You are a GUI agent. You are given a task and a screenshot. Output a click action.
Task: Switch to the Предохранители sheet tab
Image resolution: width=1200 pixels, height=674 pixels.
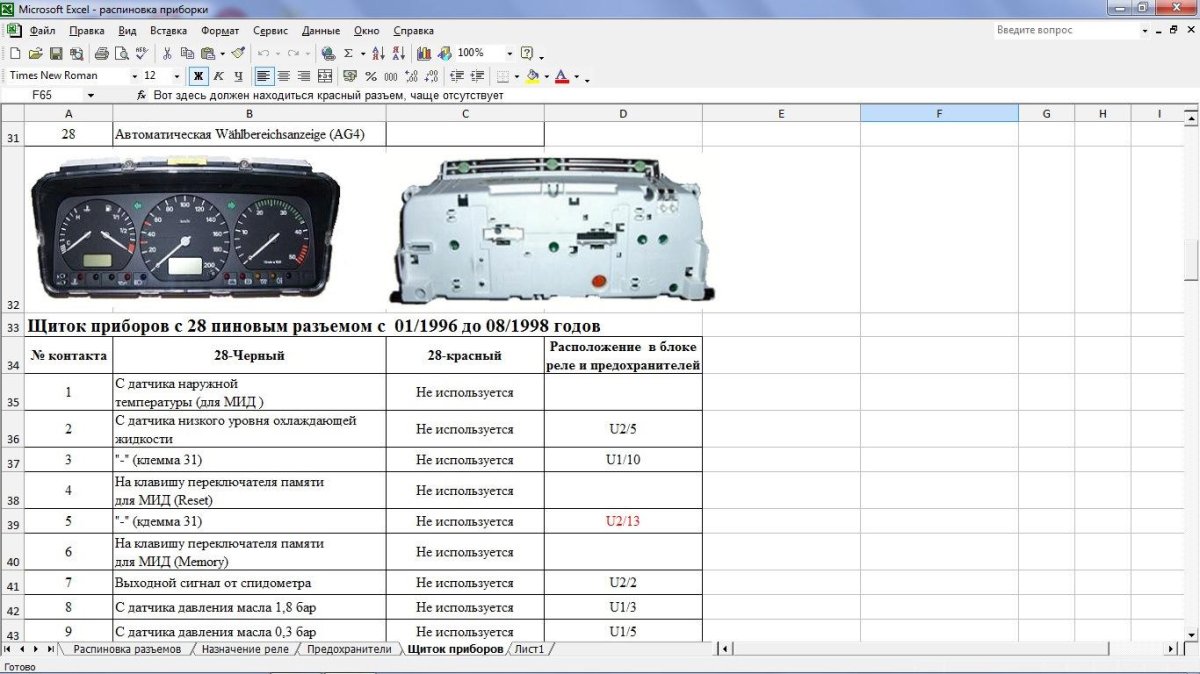click(x=349, y=649)
